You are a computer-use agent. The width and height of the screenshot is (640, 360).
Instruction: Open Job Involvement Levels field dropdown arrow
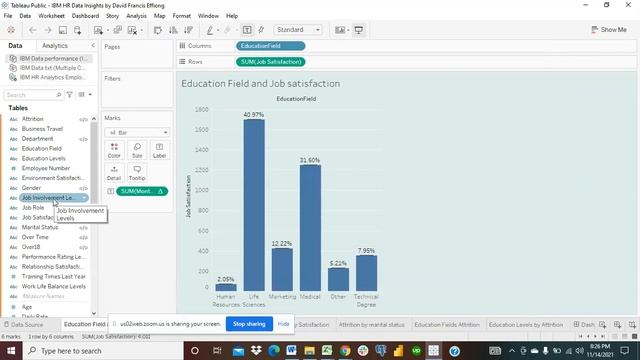(x=84, y=198)
